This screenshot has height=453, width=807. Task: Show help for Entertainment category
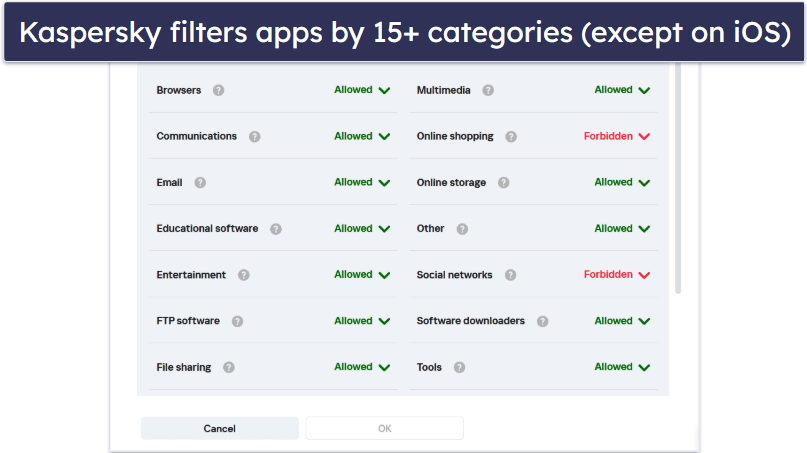coord(243,275)
